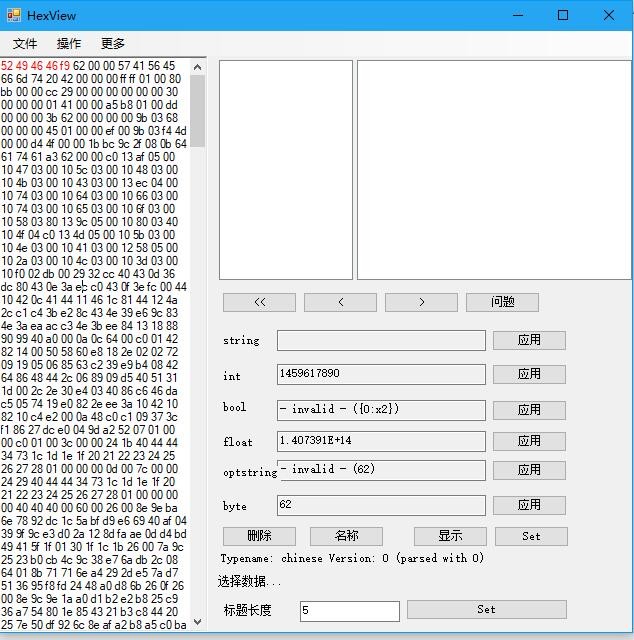
Task: Click hex row starting 6e 78 92 dc
Action: point(94,521)
